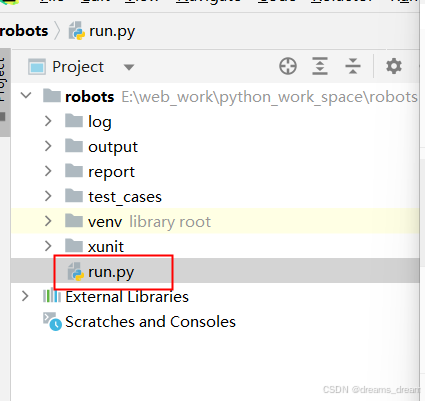425x401 pixels.
Task: Open Project panel settings gear
Action: tap(394, 66)
